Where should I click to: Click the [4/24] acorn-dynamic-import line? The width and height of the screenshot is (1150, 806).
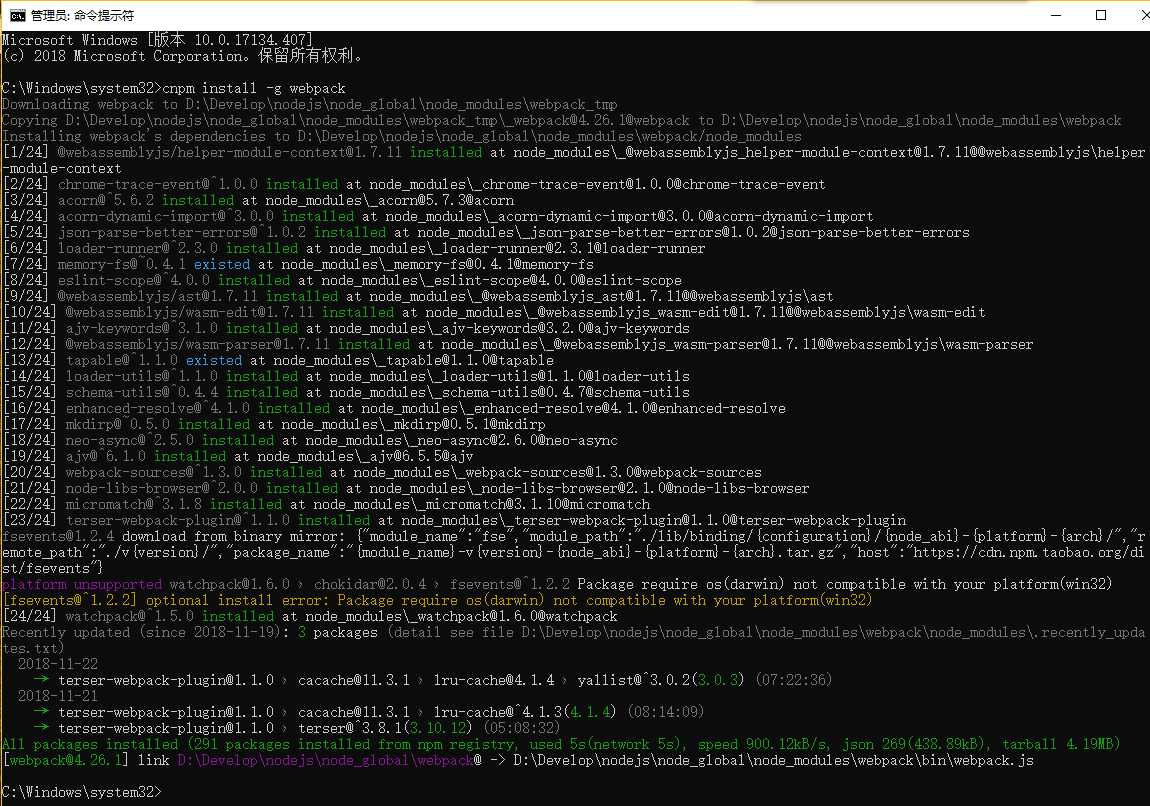click(x=438, y=216)
